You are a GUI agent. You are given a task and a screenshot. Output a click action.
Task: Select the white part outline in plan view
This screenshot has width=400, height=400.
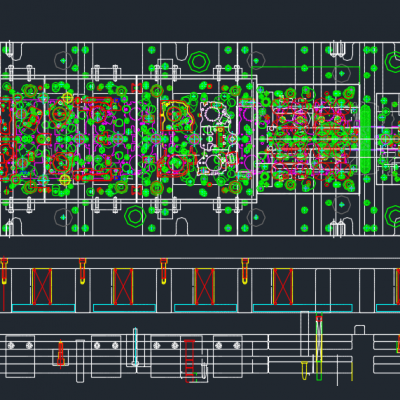point(216,139)
